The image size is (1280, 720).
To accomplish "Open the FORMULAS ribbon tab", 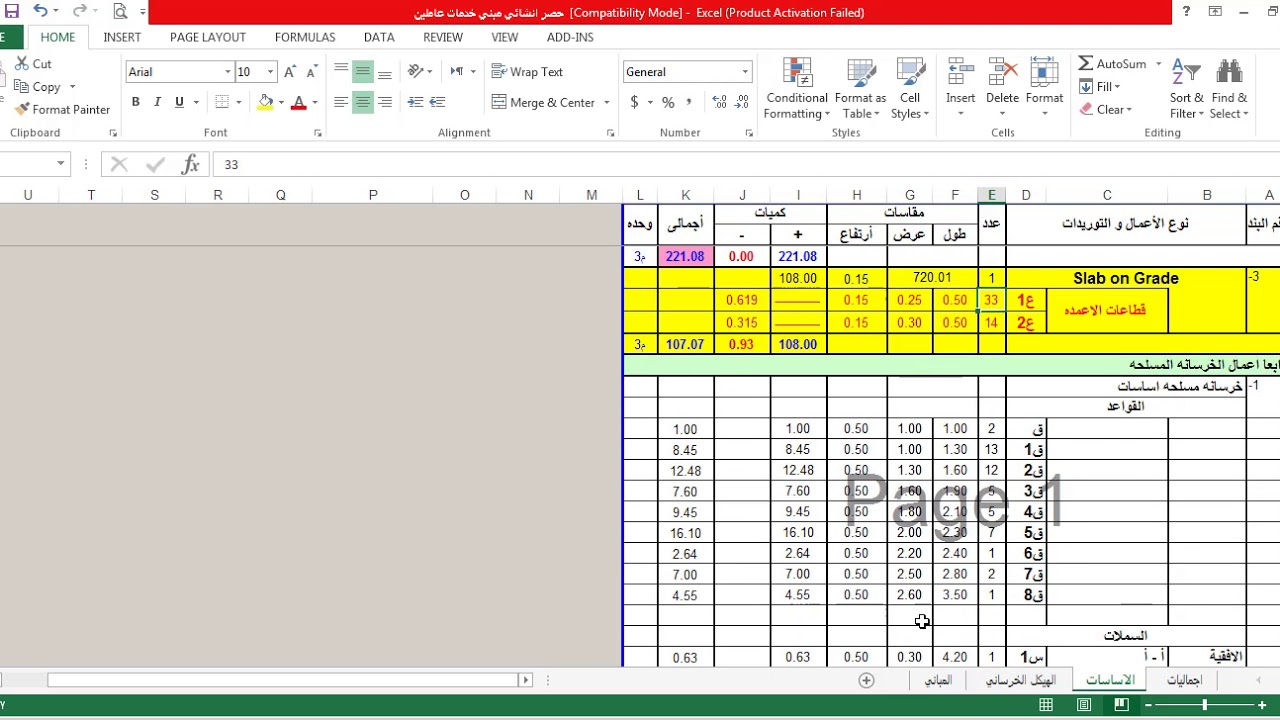I will 305,37.
